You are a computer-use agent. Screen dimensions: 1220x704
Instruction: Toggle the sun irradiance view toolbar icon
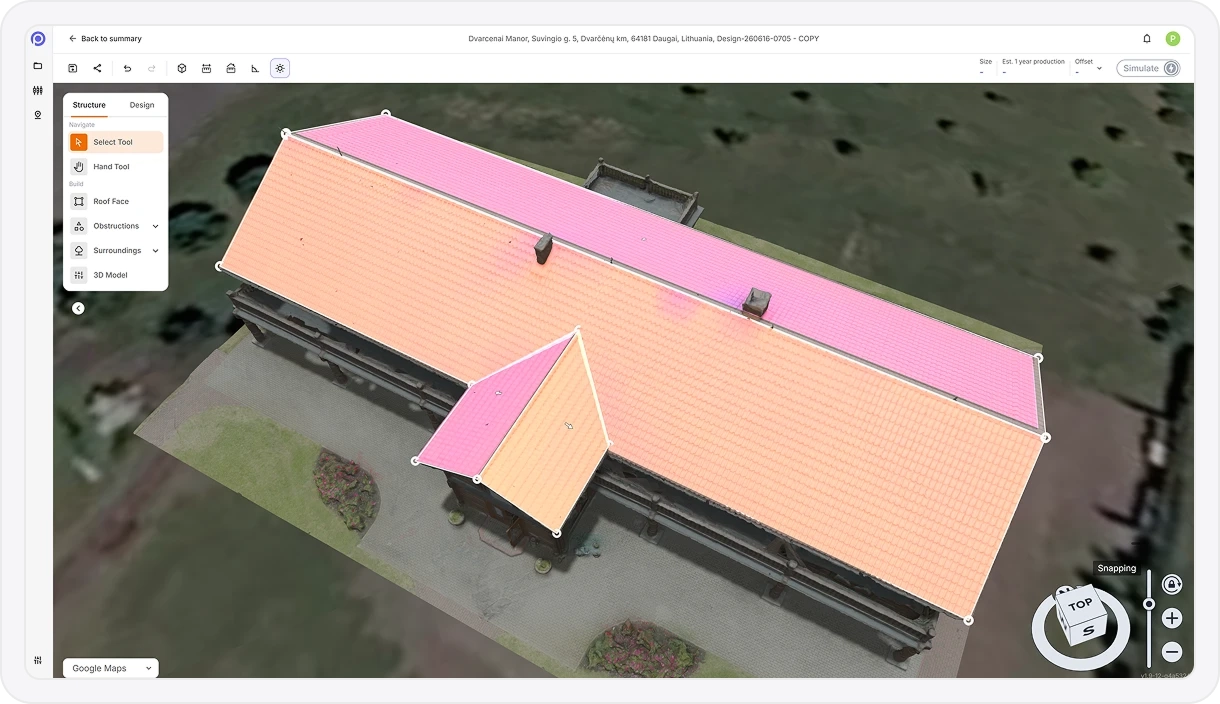point(280,68)
